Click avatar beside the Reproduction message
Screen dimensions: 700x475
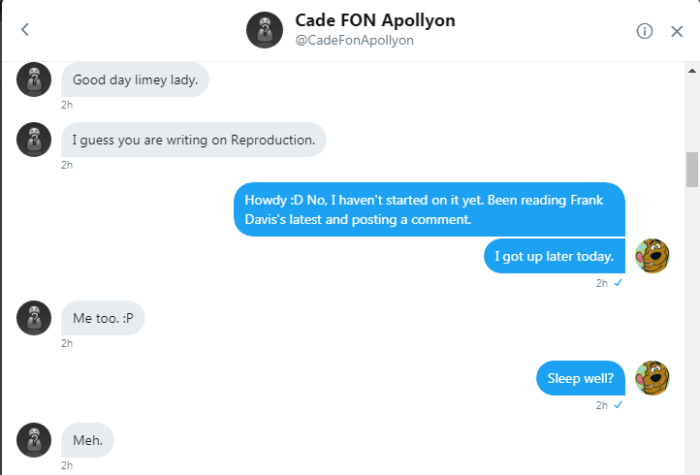pos(34,139)
